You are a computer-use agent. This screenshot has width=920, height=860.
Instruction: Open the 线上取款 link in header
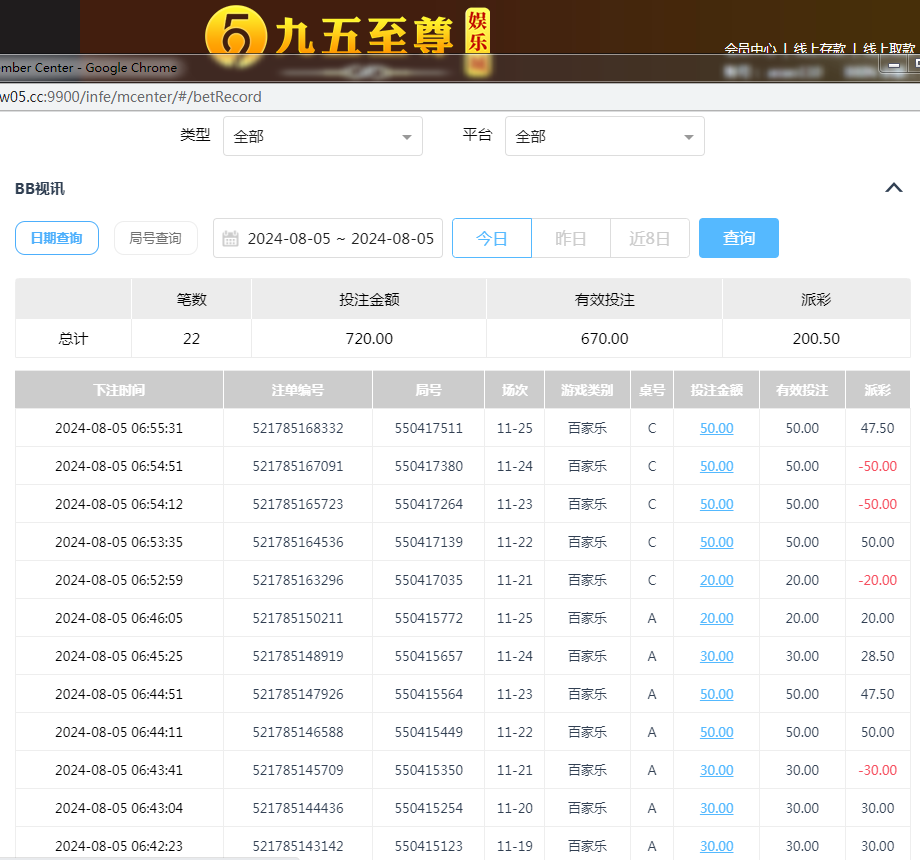[888, 48]
